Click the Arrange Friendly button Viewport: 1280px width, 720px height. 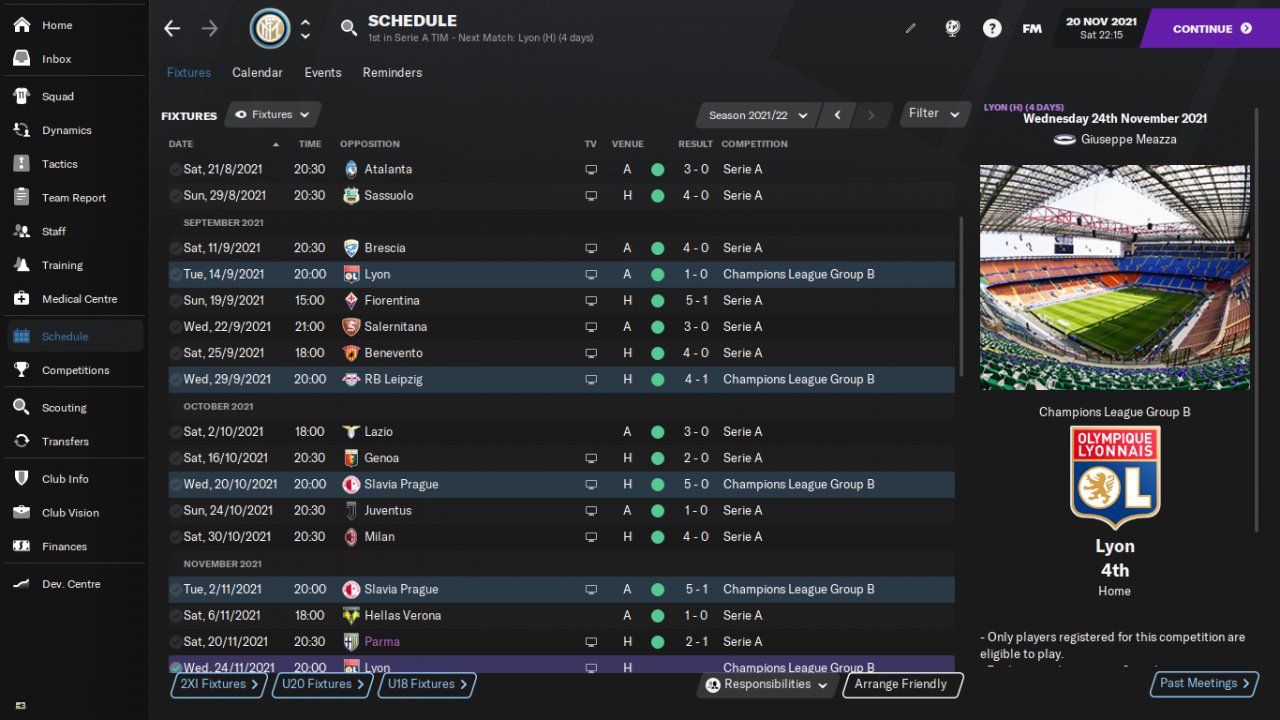(x=901, y=685)
